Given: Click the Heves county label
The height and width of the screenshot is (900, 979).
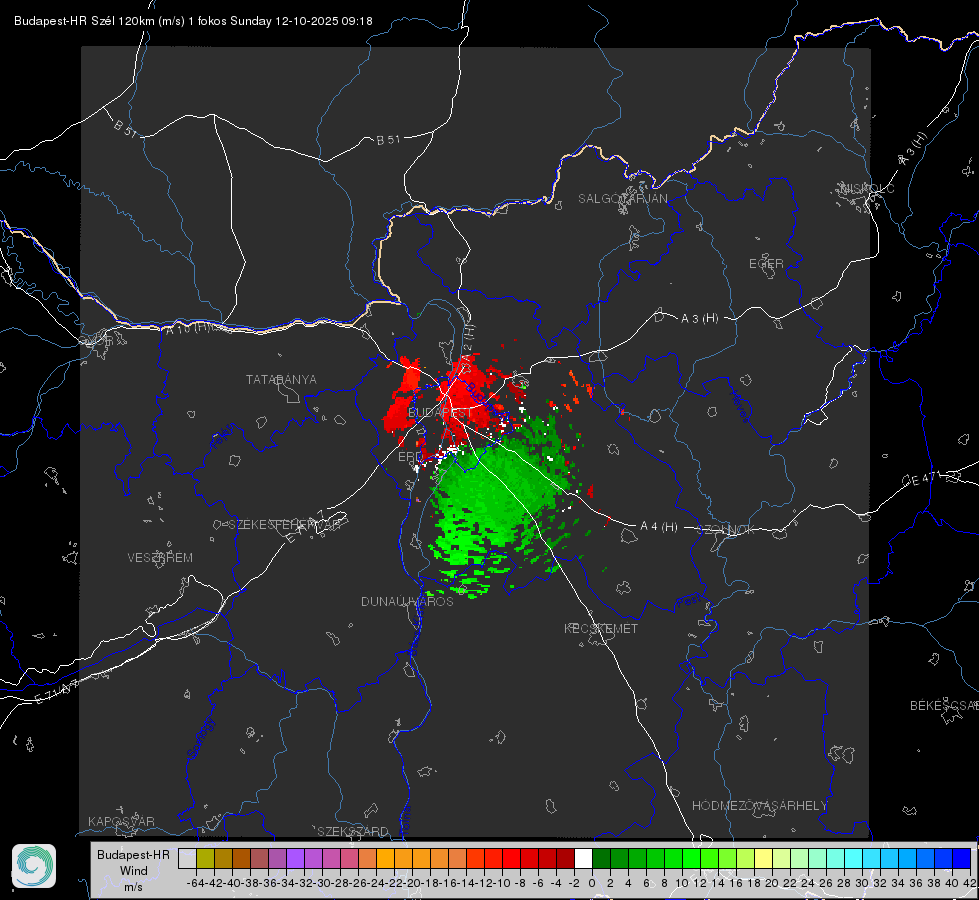Looking at the screenshot, I should (x=740, y=407).
